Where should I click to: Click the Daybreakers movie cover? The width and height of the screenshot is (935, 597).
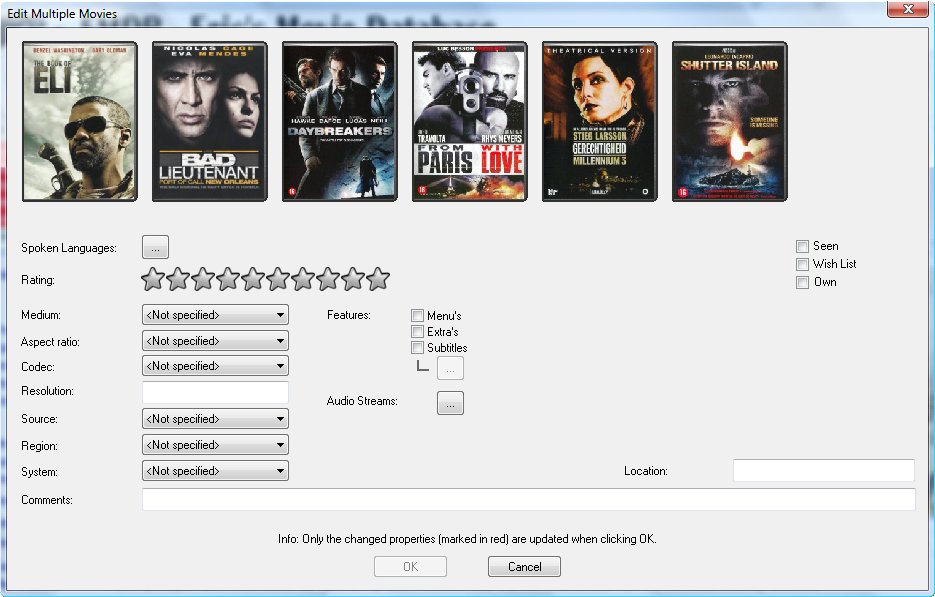[339, 121]
